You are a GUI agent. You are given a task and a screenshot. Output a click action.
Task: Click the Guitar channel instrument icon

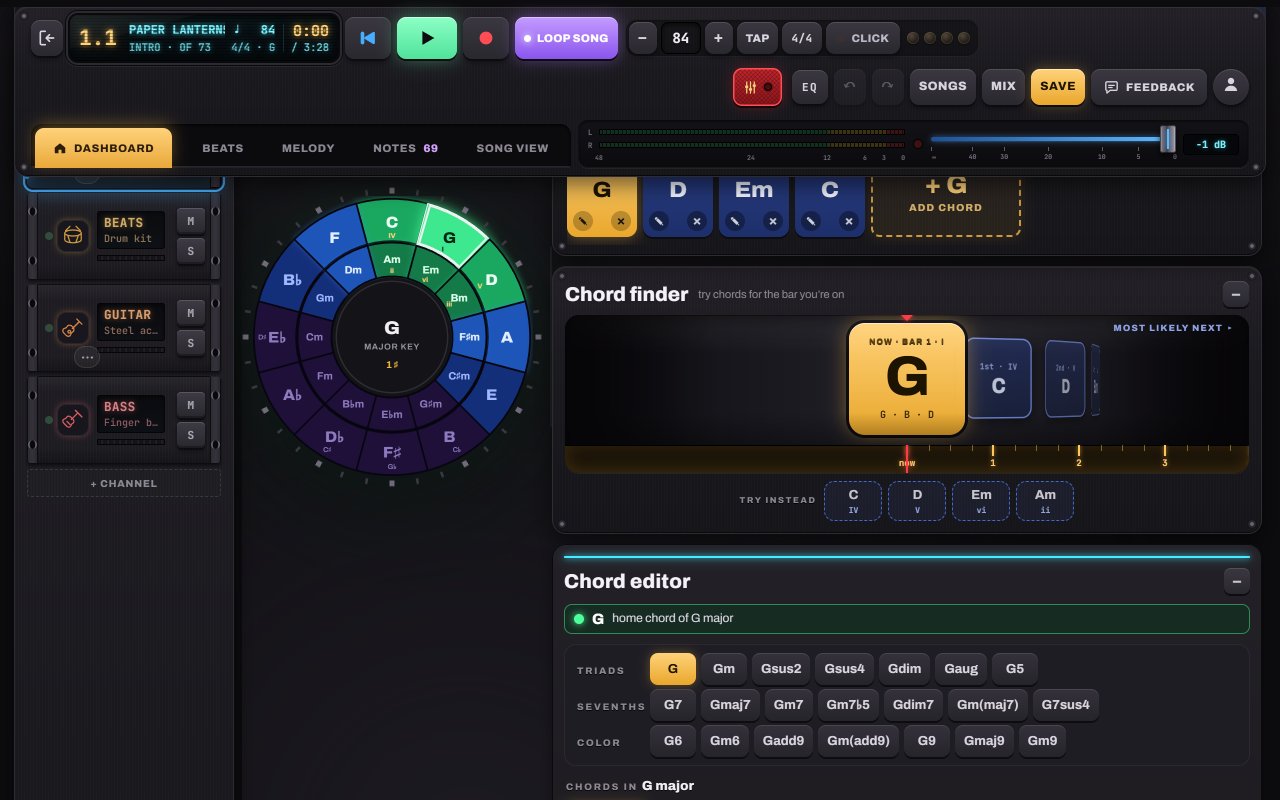tap(73, 327)
